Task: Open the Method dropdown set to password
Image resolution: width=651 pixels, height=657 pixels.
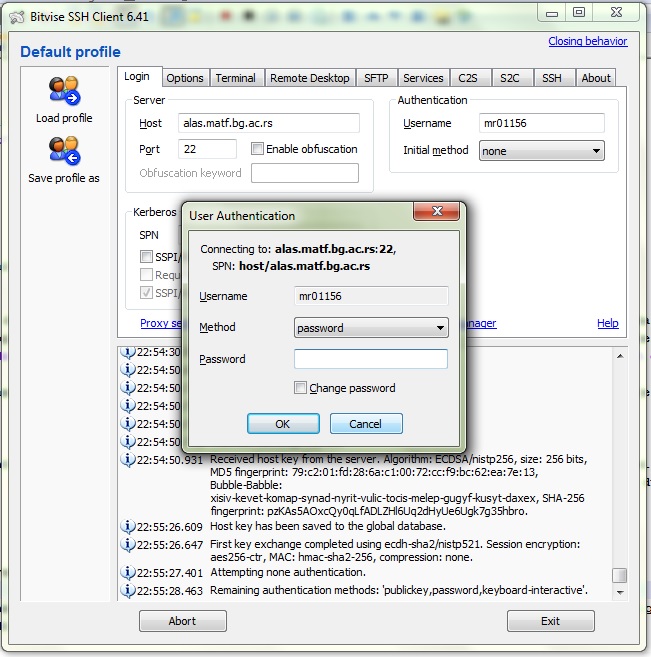Action: 371,328
